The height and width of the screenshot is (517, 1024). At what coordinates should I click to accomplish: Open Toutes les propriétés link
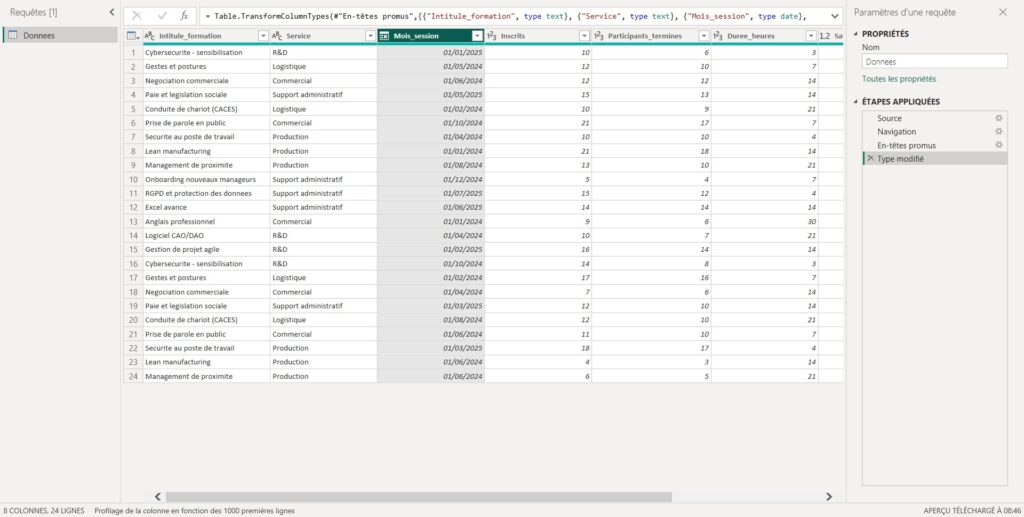(x=899, y=79)
